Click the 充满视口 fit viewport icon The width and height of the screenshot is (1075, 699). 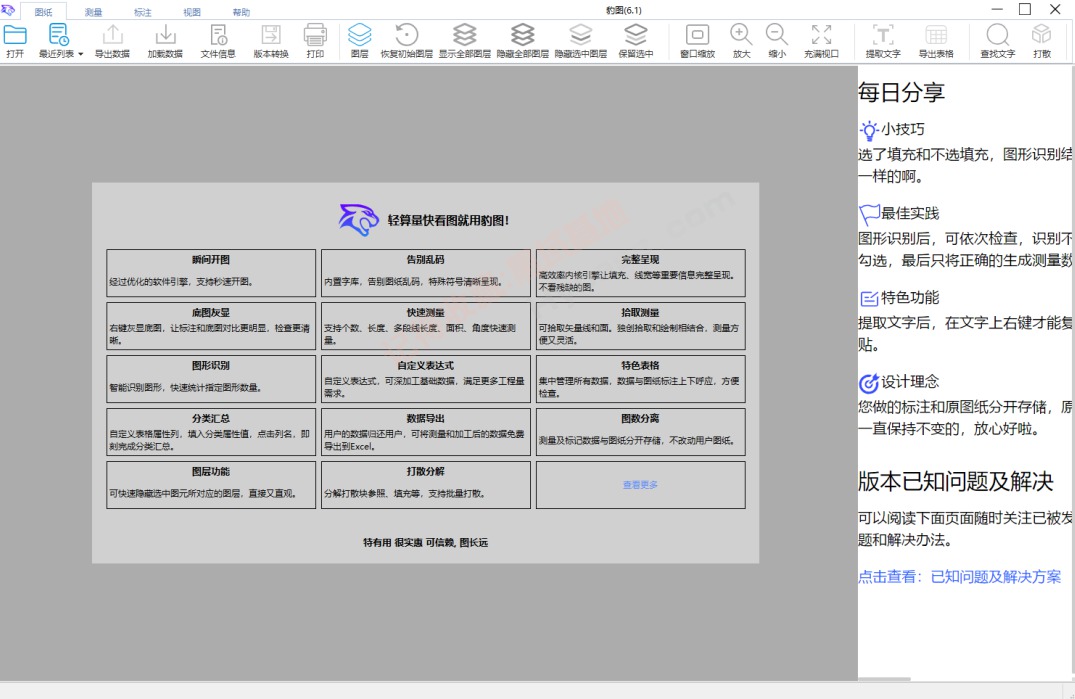click(x=821, y=34)
